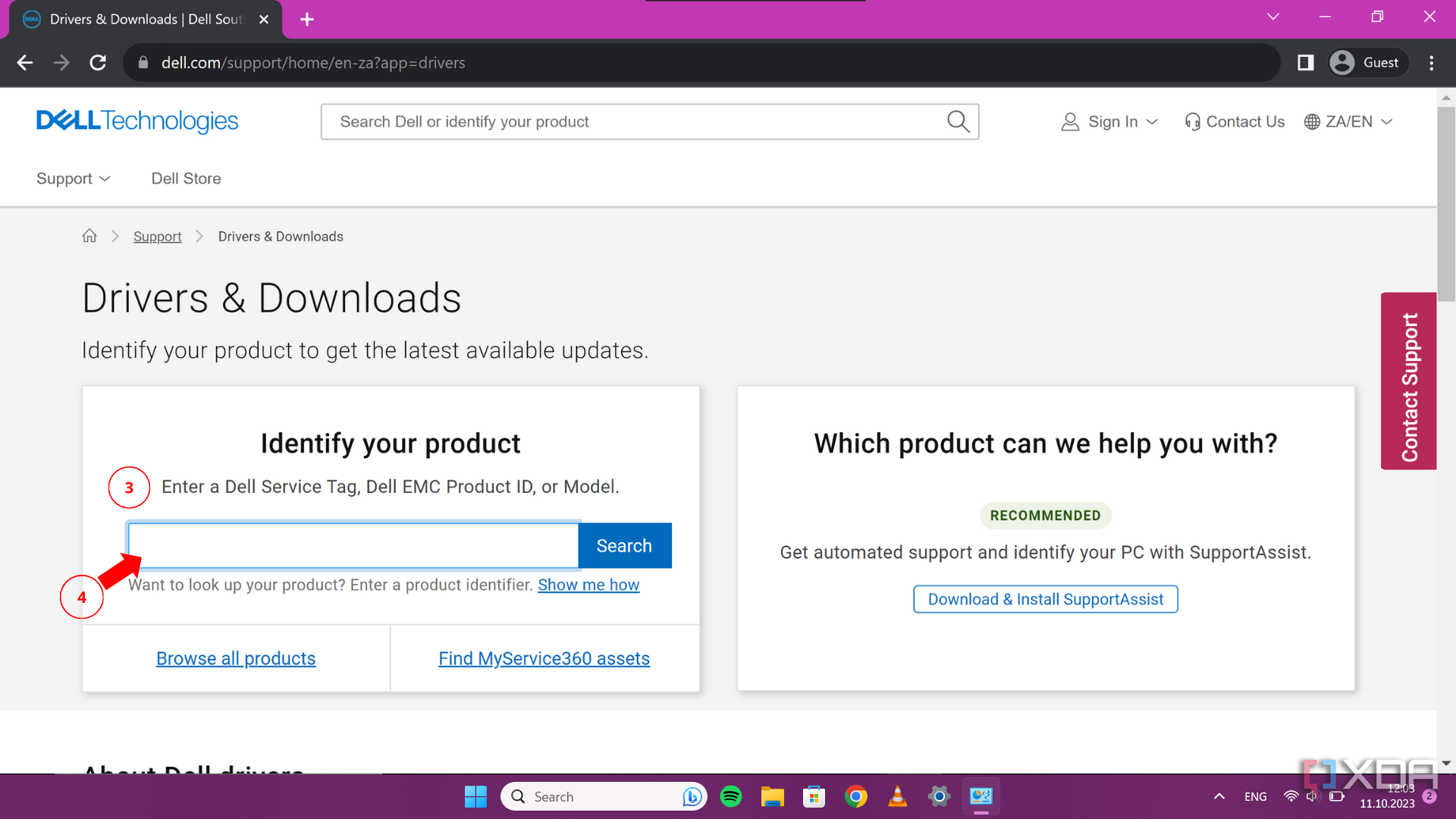Open Spotify from the taskbar

coord(731,796)
